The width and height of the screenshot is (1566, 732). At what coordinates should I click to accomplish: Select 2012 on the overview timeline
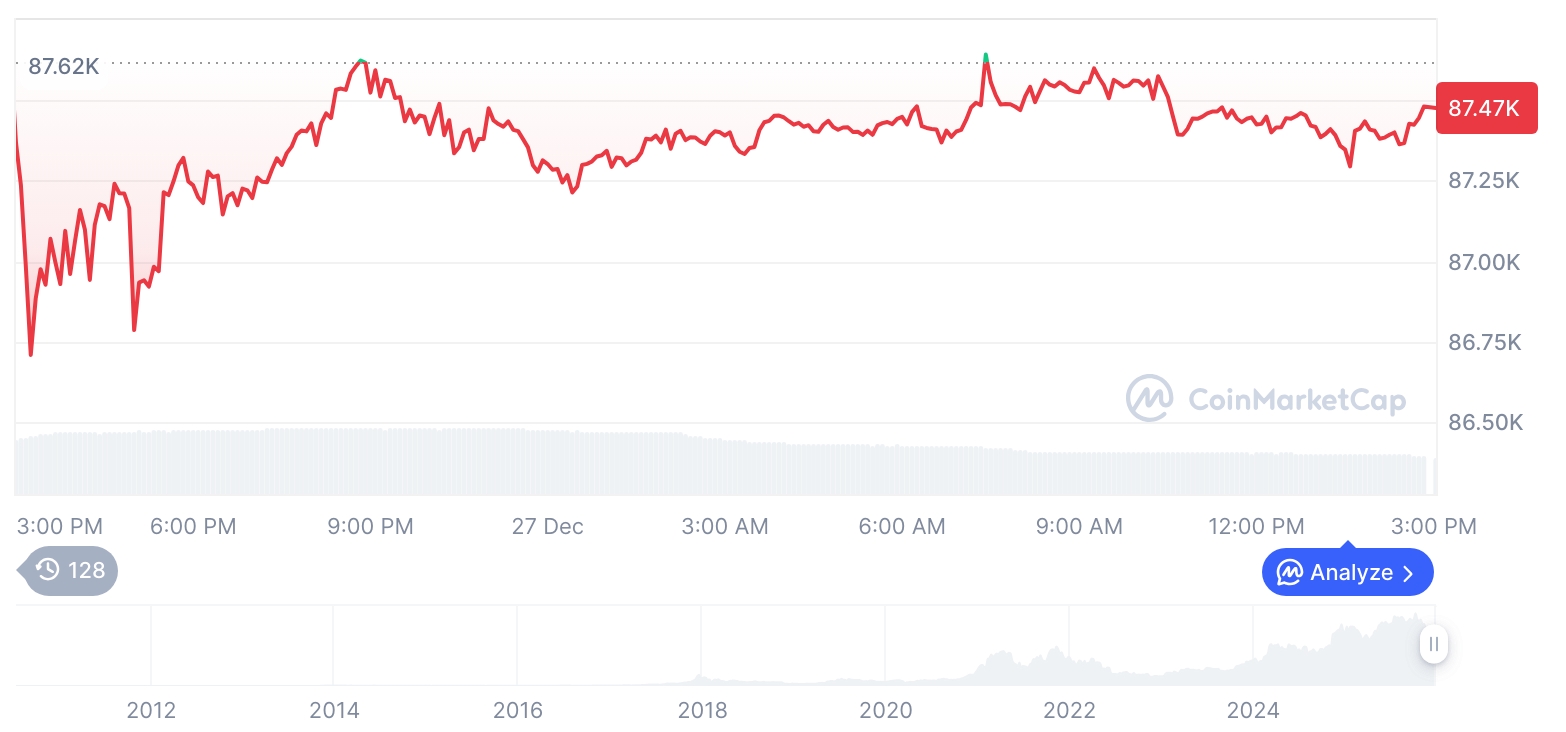click(x=151, y=710)
